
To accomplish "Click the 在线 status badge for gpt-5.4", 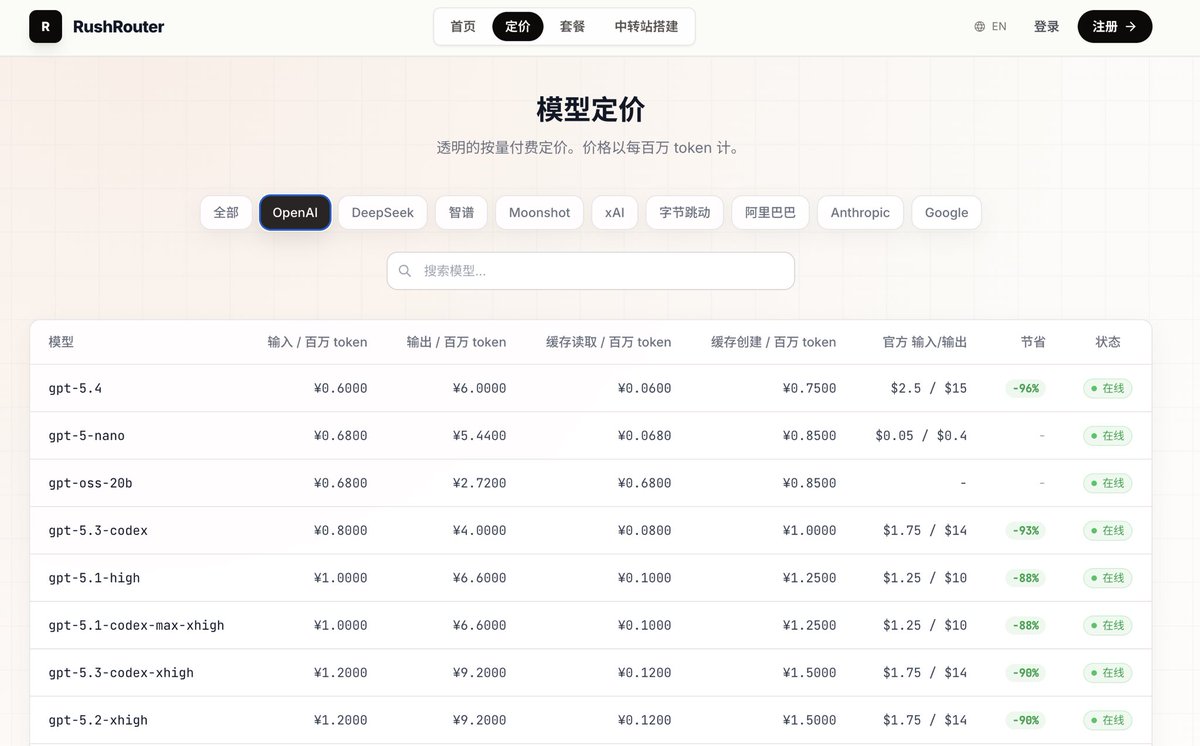I will click(1108, 388).
